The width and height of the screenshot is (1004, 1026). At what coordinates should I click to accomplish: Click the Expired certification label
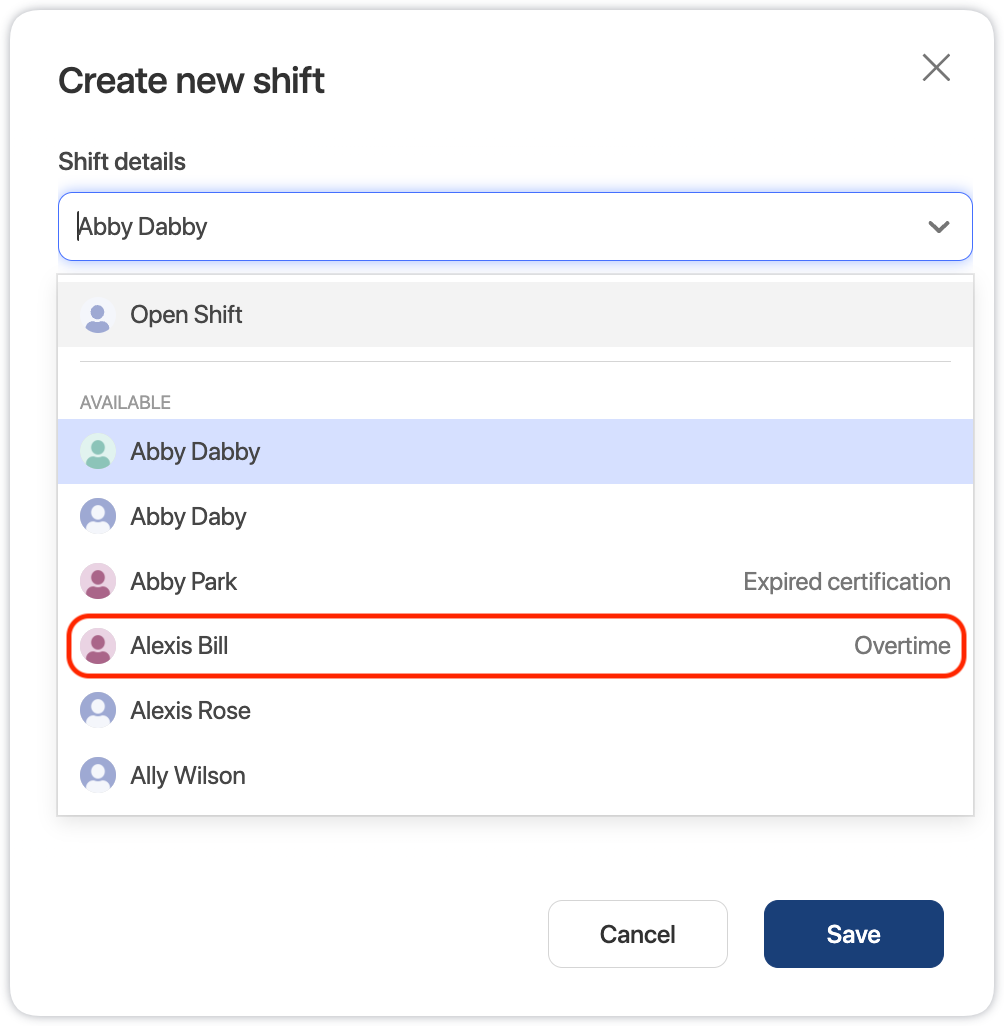click(x=846, y=582)
